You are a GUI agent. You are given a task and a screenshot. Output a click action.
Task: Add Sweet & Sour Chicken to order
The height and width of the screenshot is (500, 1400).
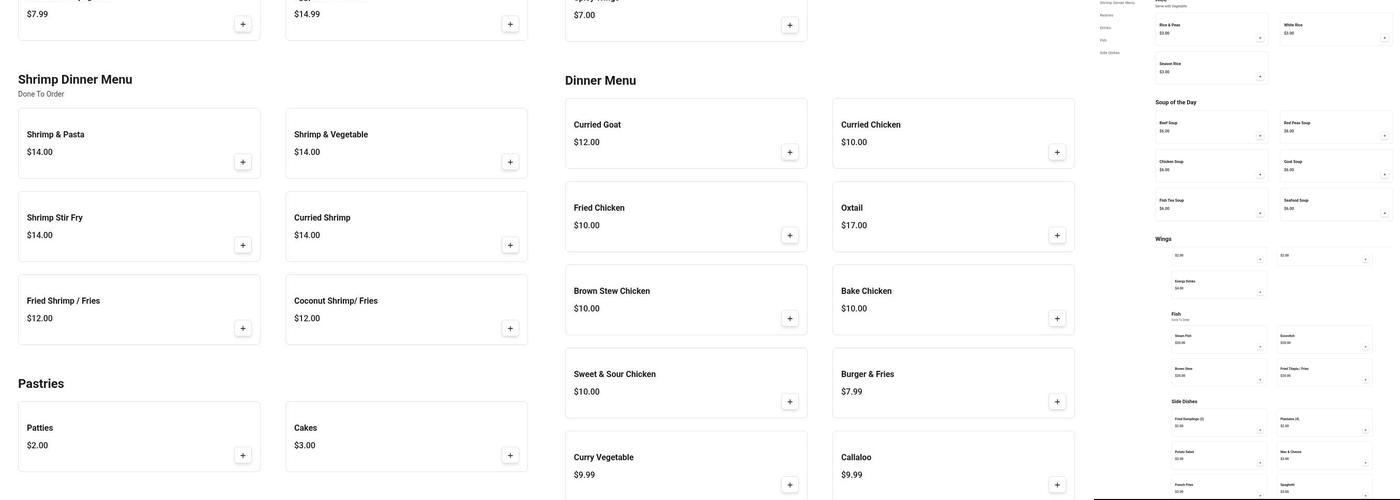tap(790, 402)
